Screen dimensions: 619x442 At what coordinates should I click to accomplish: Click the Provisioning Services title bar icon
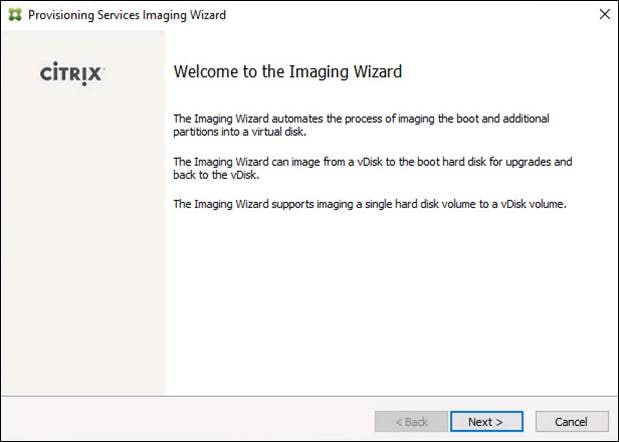[14, 15]
